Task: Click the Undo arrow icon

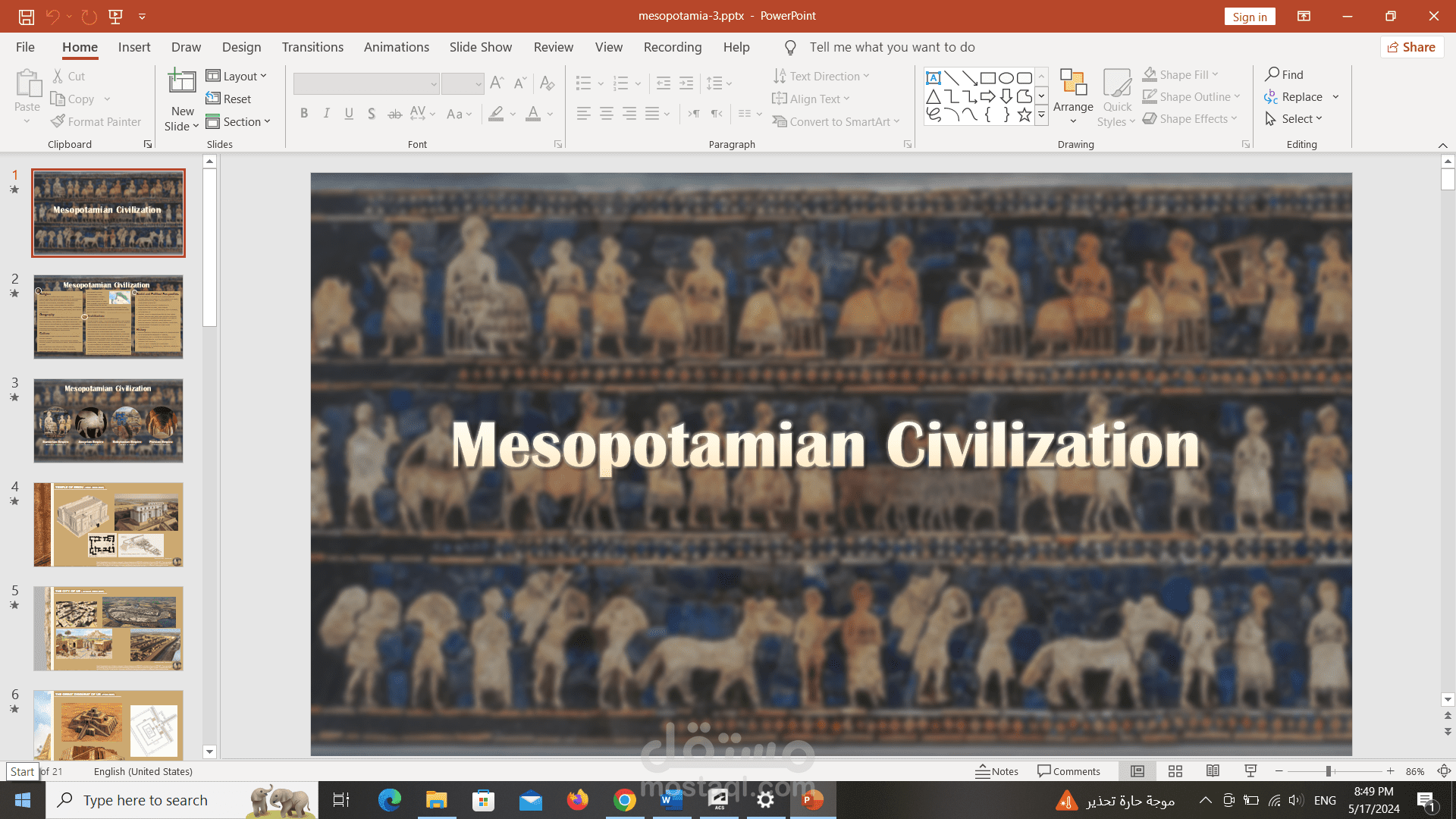Action: point(52,16)
